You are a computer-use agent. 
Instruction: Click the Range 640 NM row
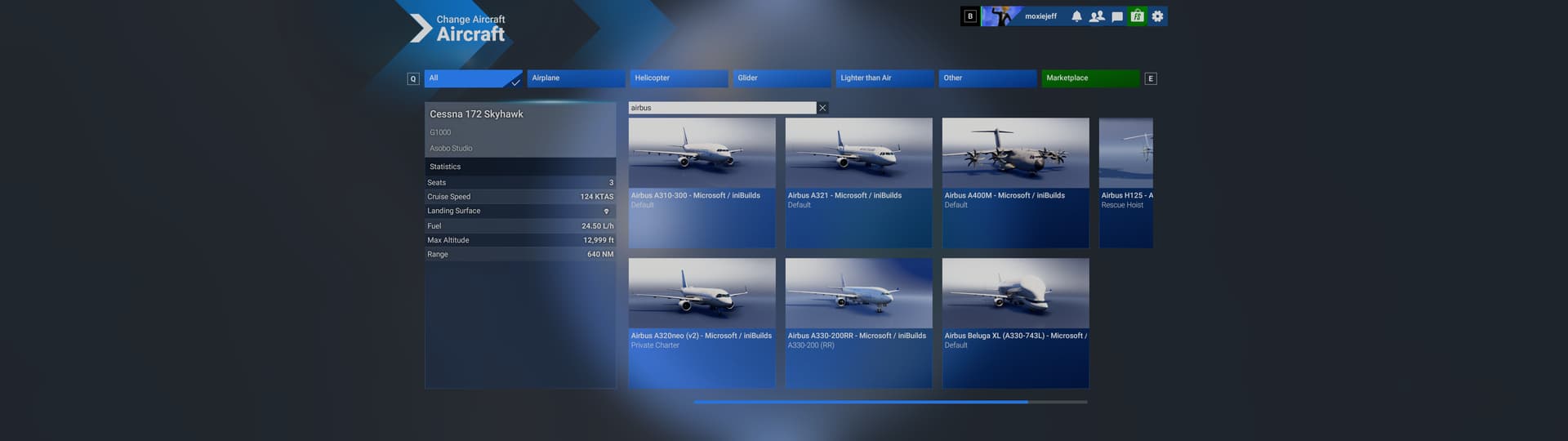click(520, 254)
